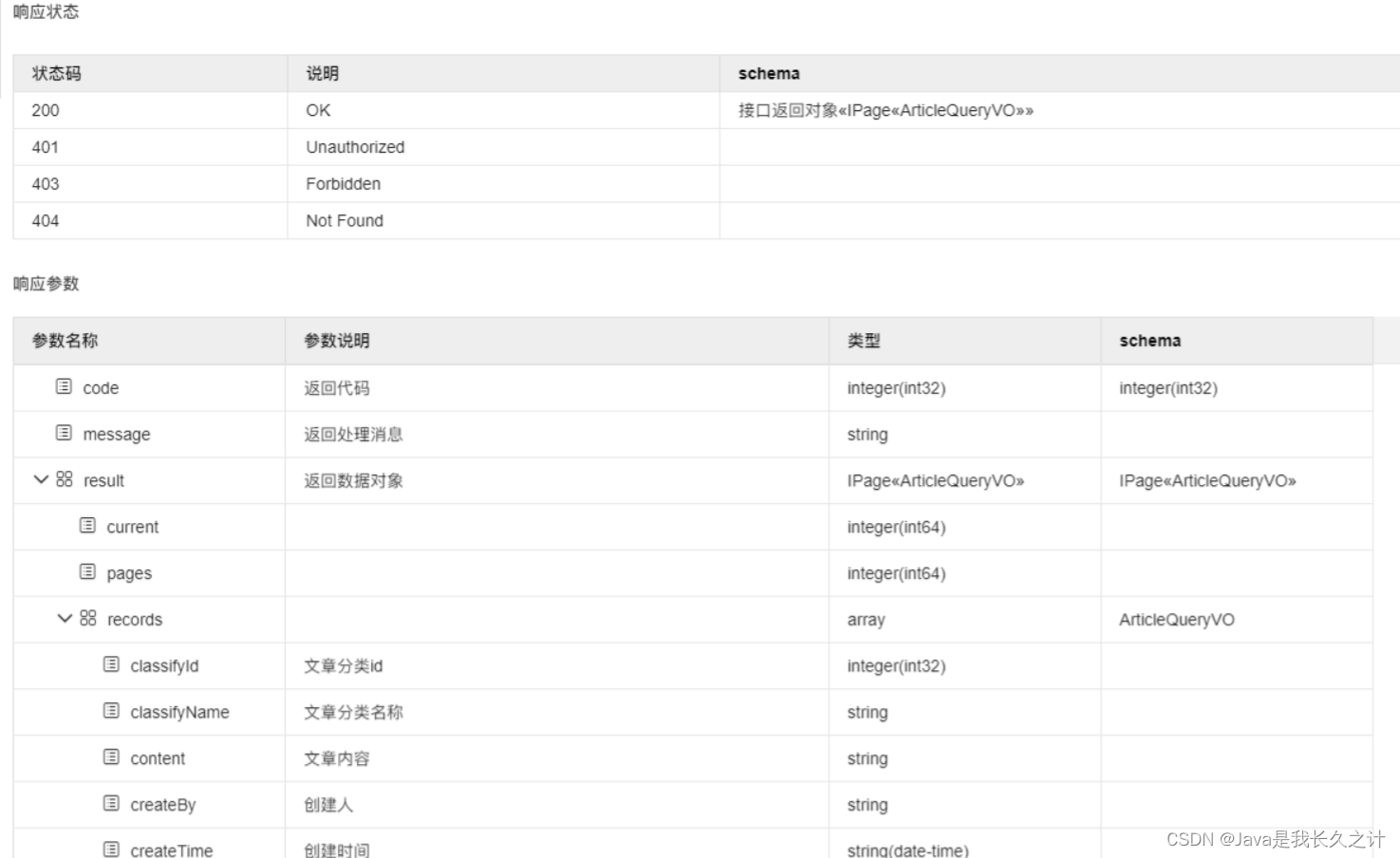Screen dimensions: 1400x858
Task: Collapse the records array node
Action: tap(64, 618)
